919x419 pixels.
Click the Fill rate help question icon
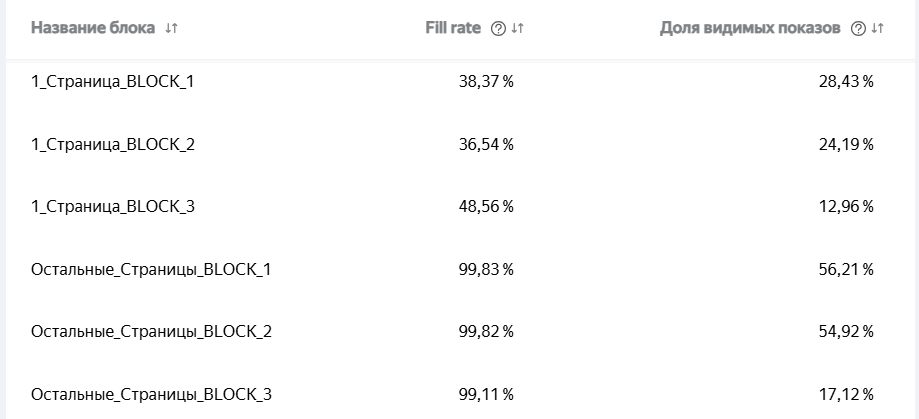[x=498, y=29]
